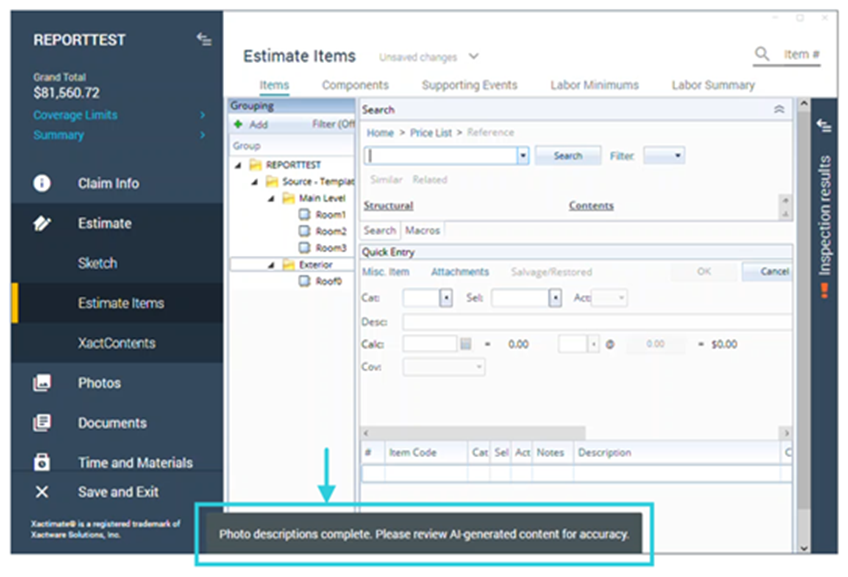848x577 pixels.
Task: Click the Structural link
Action: click(388, 205)
